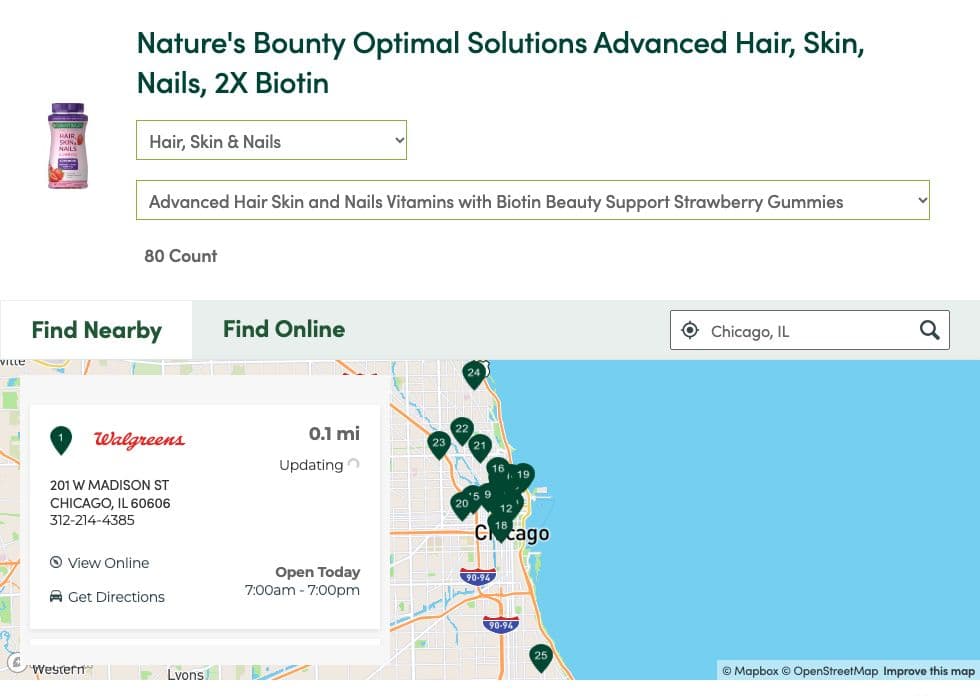This screenshot has height=696, width=980.
Task: Click the locate-me crosshair icon in search box
Action: [689, 330]
